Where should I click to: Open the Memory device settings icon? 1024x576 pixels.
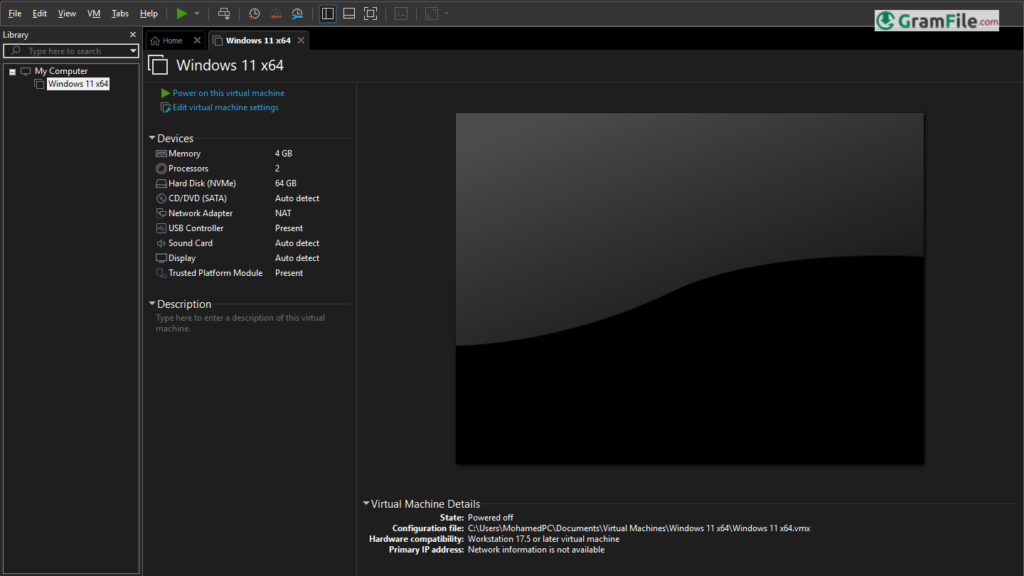point(160,153)
